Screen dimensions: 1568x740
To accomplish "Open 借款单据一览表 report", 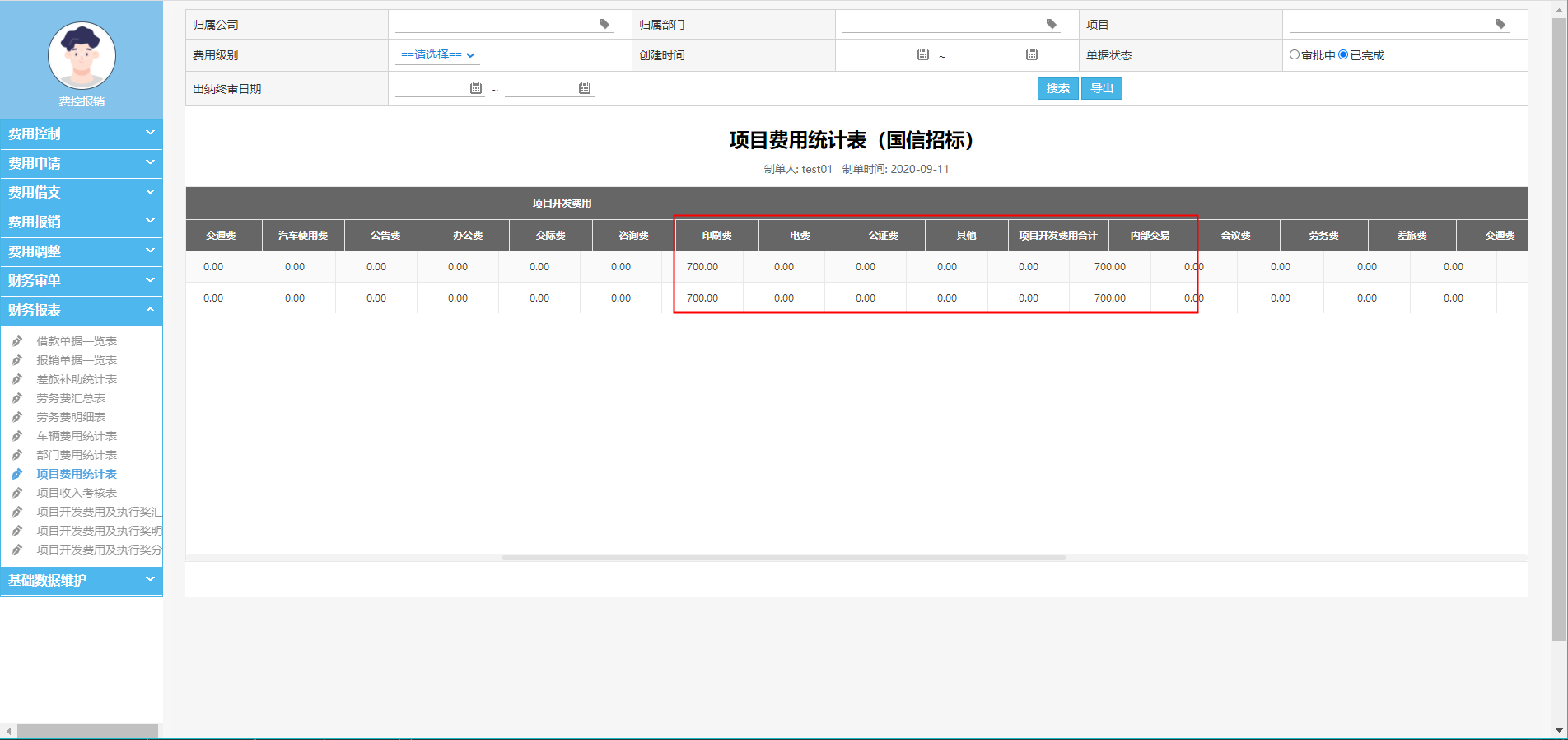I will click(77, 341).
